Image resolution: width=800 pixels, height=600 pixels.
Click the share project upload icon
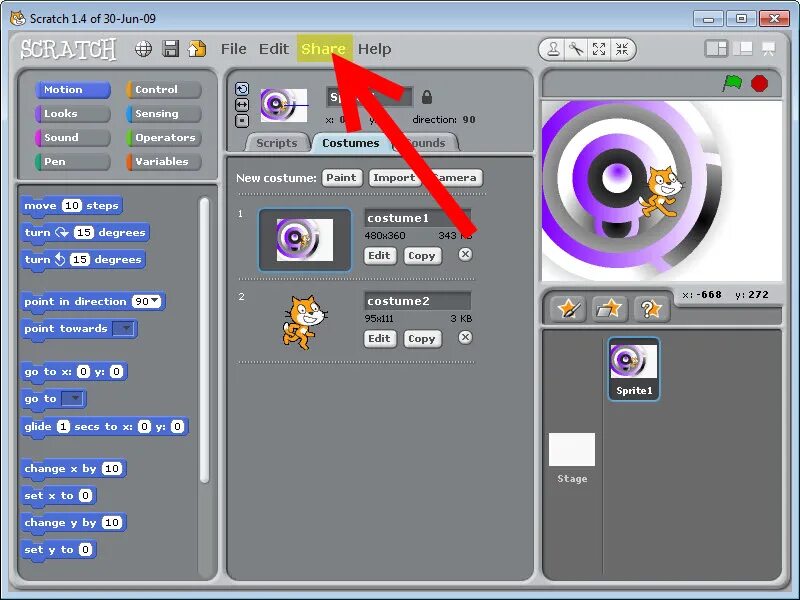197,48
